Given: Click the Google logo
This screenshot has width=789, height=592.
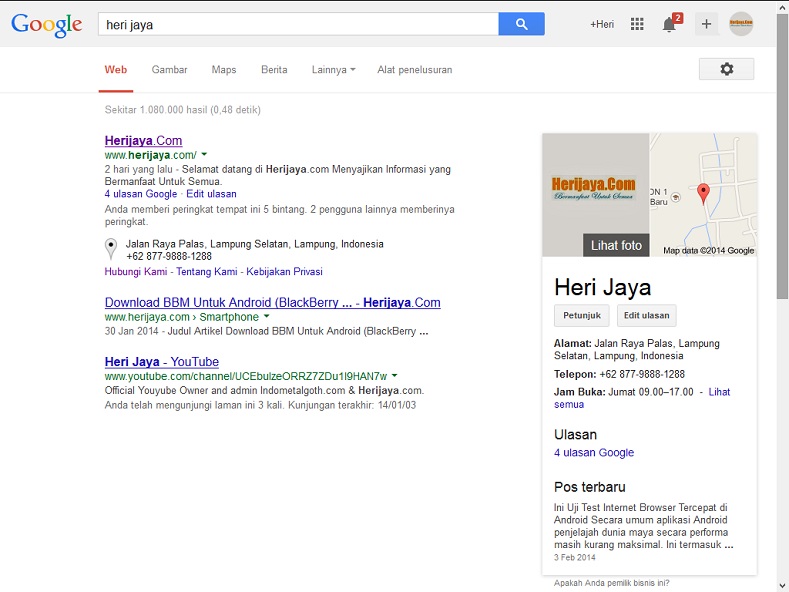Looking at the screenshot, I should click(x=46, y=25).
